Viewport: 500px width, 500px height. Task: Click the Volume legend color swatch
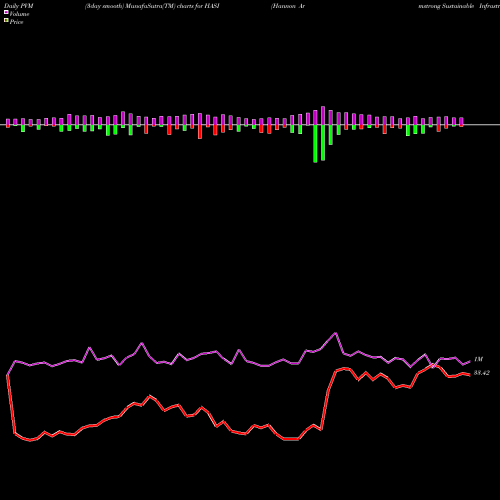click(6, 12)
